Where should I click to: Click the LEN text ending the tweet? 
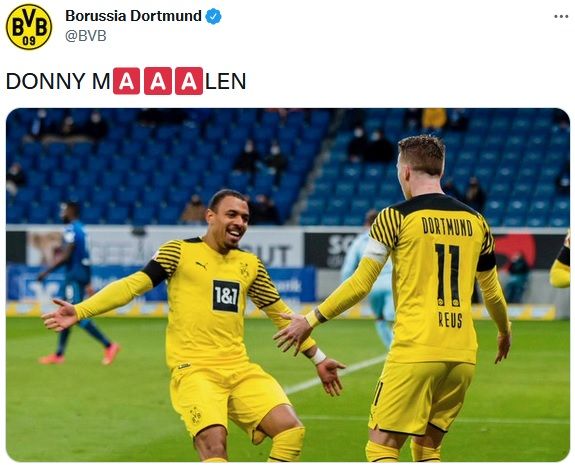tap(225, 81)
